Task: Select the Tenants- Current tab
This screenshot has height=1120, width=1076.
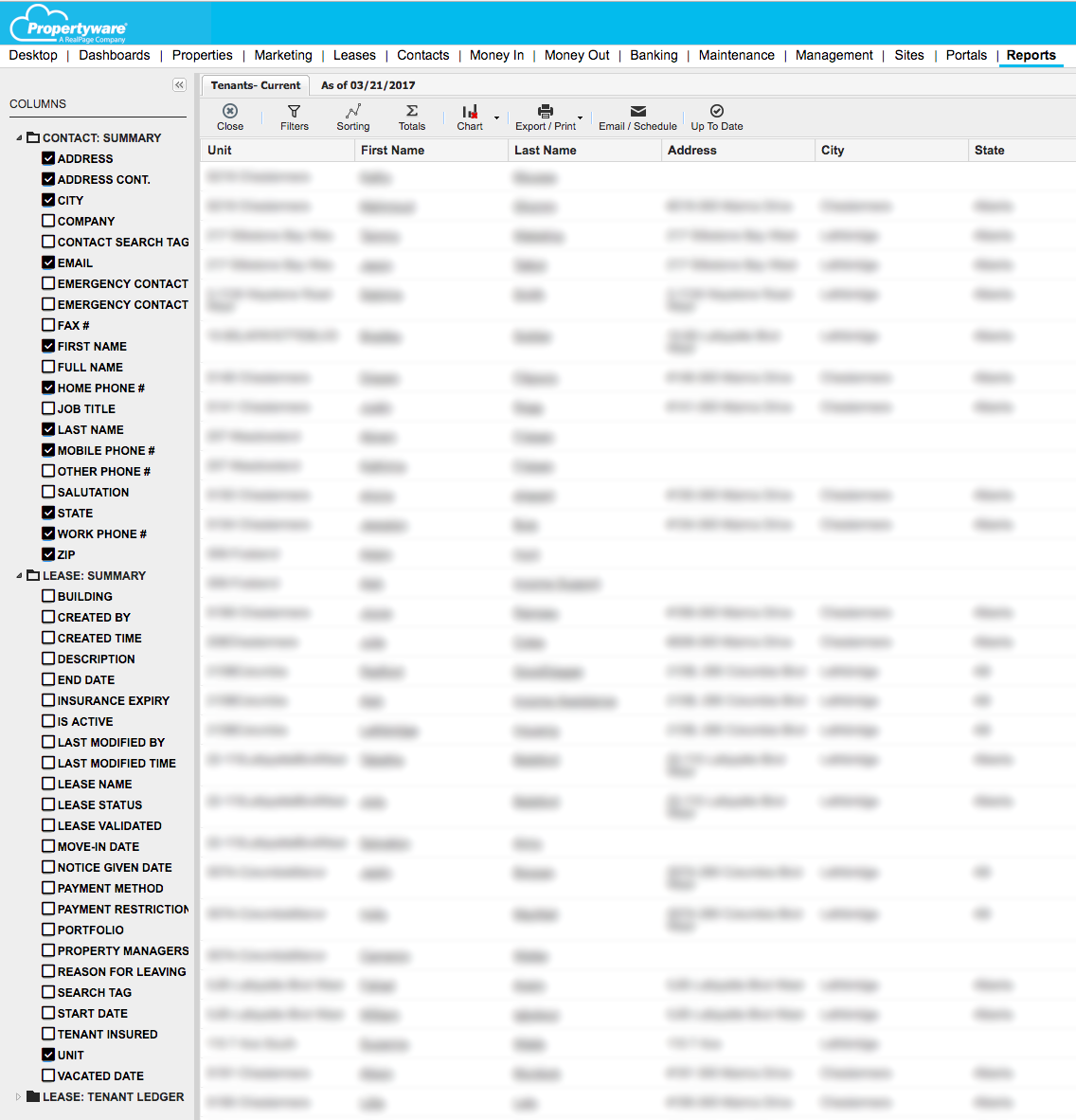Action: click(x=255, y=85)
